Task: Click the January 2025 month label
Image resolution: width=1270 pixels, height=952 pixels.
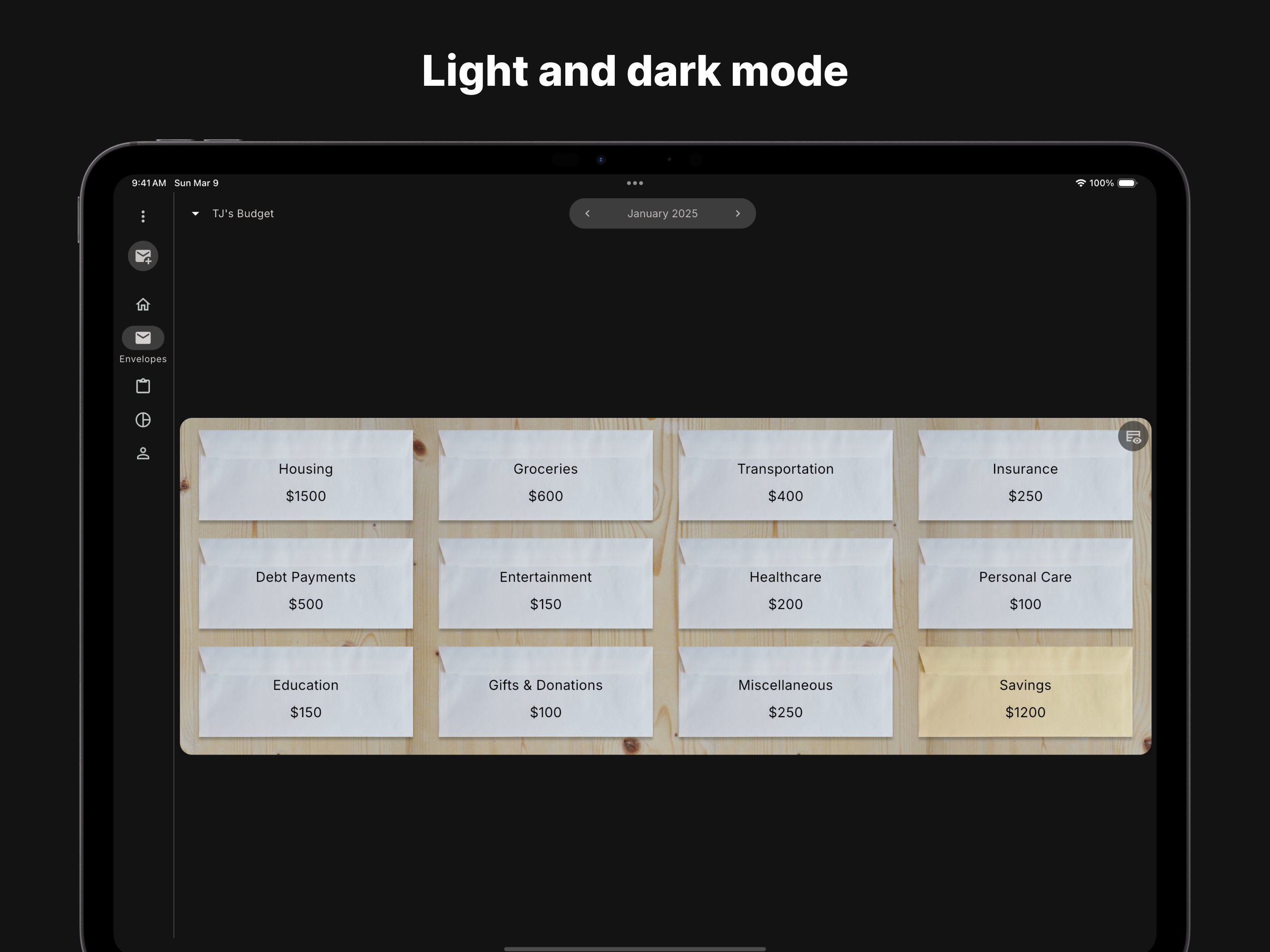Action: point(662,214)
